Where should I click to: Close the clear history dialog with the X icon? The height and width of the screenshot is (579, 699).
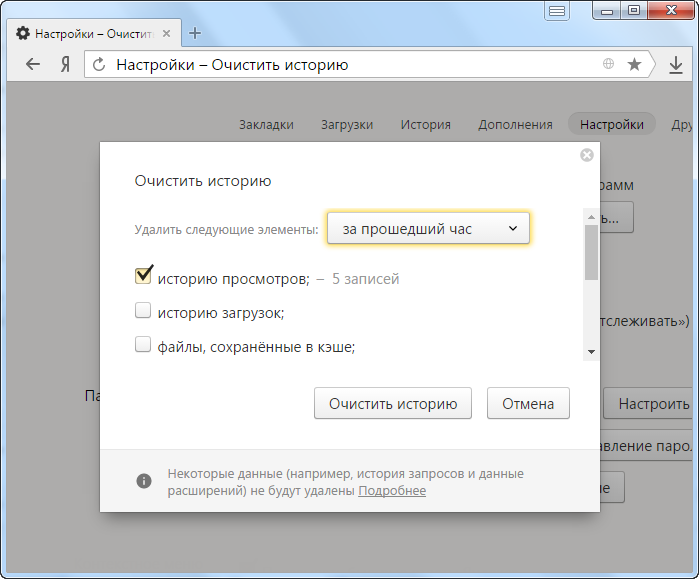tap(587, 155)
